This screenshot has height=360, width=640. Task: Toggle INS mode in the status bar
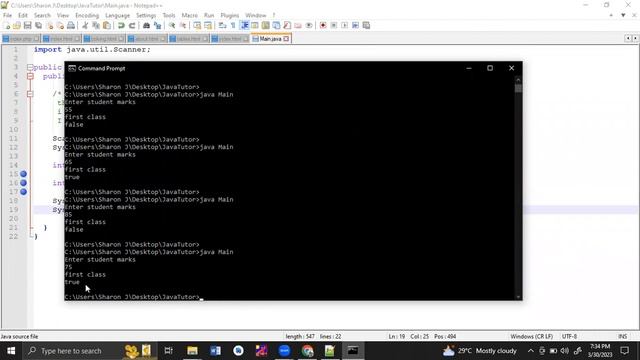coord(622,336)
